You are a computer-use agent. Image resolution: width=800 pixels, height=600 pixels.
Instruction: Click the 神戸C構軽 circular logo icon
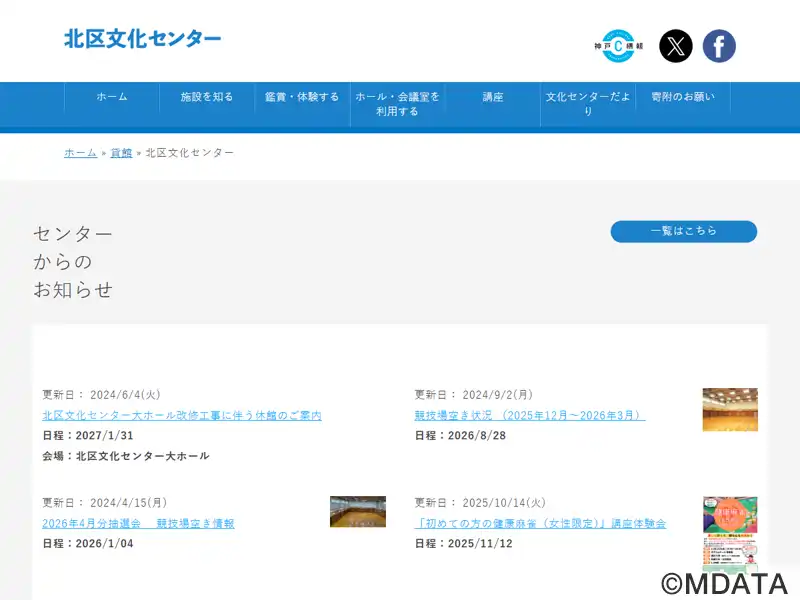coord(618,46)
